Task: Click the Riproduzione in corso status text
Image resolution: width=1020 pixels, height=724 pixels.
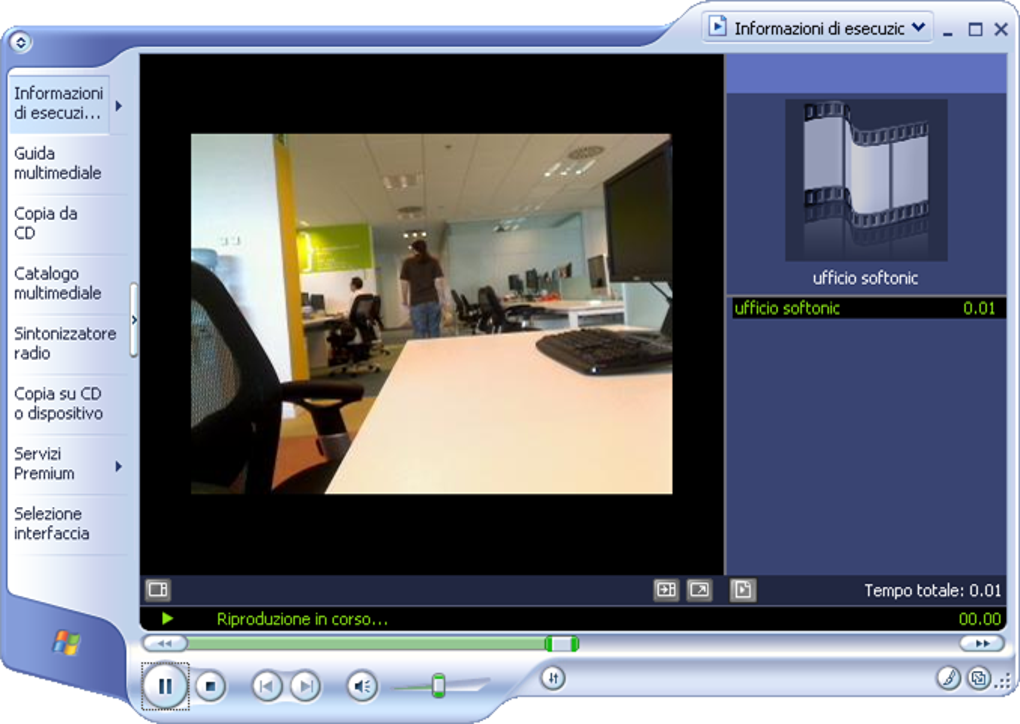Action: pos(302,619)
